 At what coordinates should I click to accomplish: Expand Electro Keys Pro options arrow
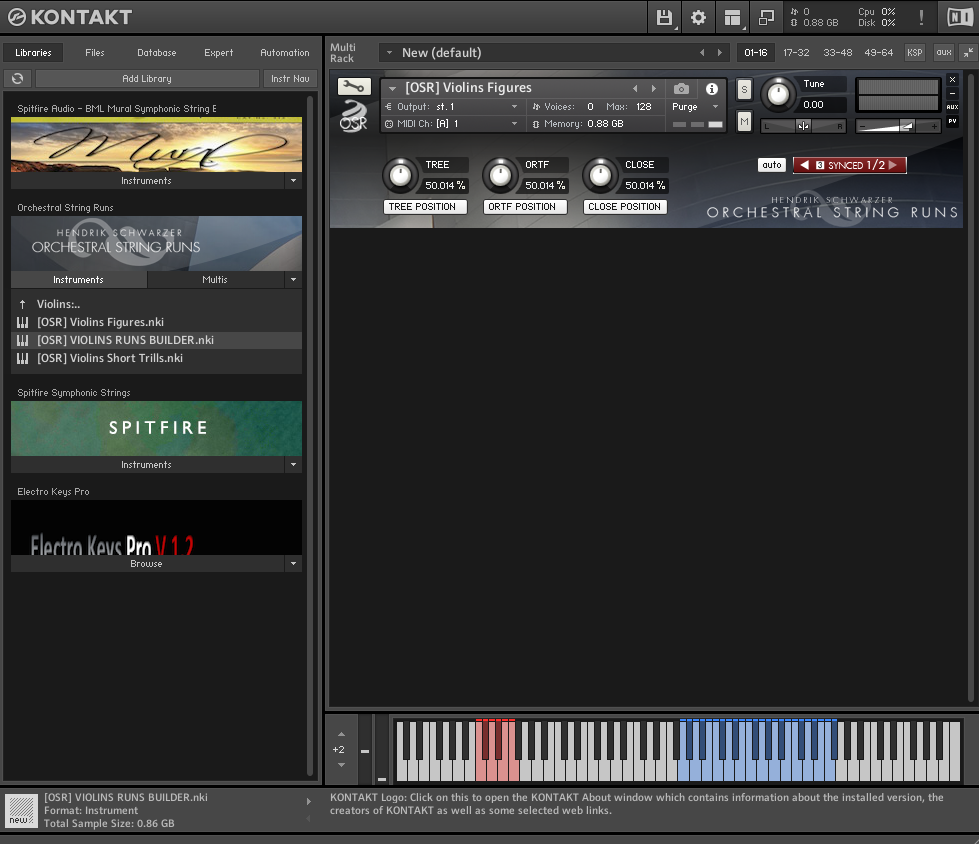coord(293,564)
